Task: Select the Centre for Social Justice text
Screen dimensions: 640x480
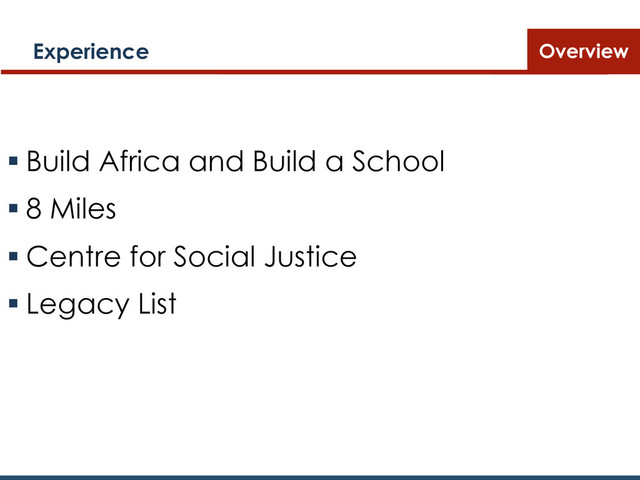Action: (x=191, y=256)
